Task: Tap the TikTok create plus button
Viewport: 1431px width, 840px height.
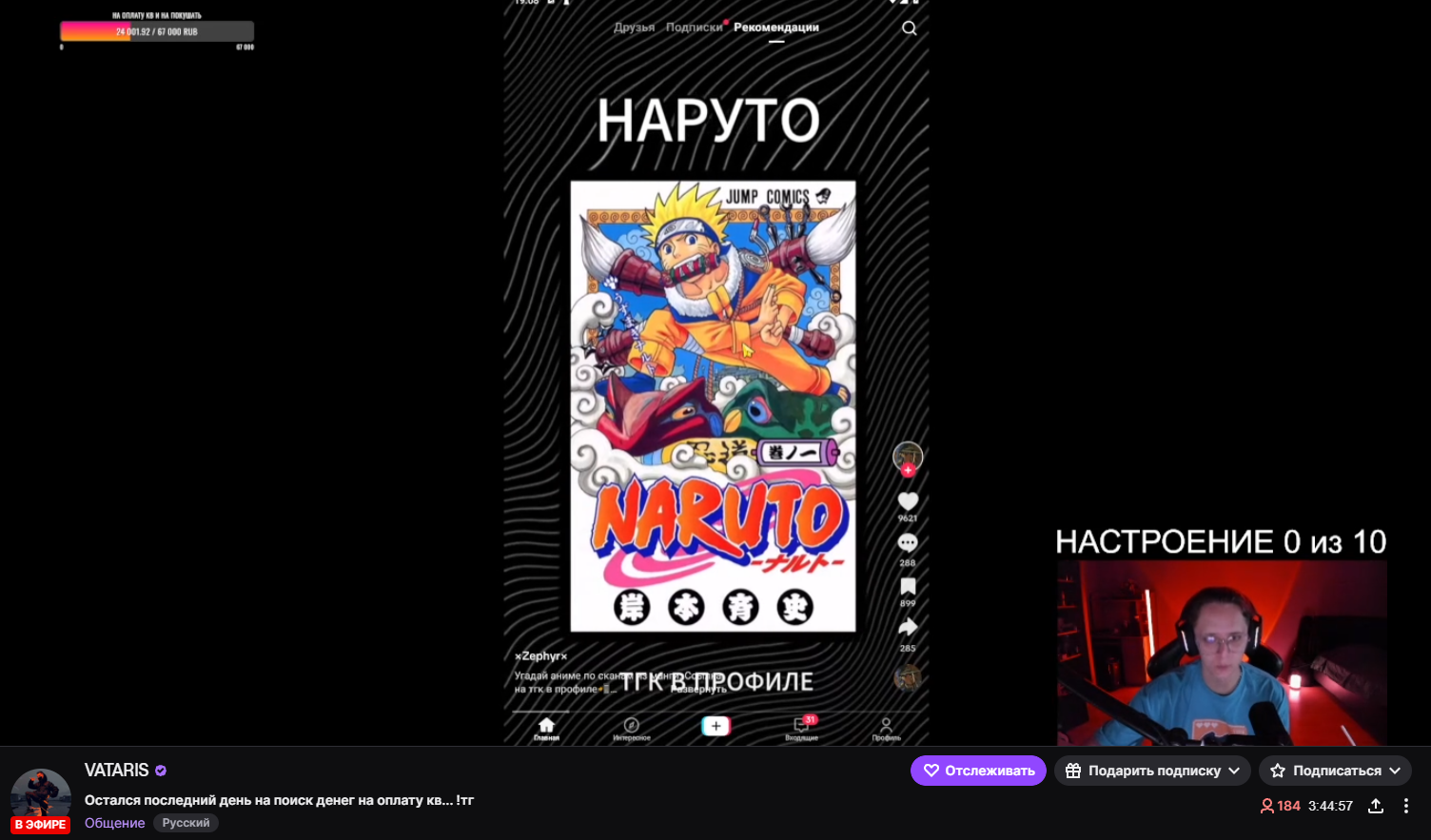Action: [x=715, y=726]
